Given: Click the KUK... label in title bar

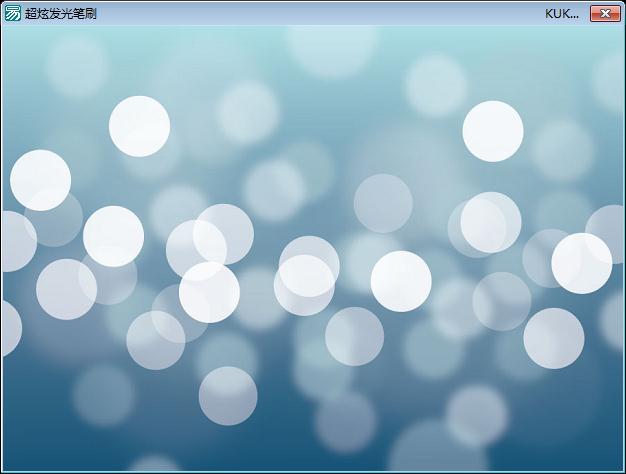Looking at the screenshot, I should point(562,14).
